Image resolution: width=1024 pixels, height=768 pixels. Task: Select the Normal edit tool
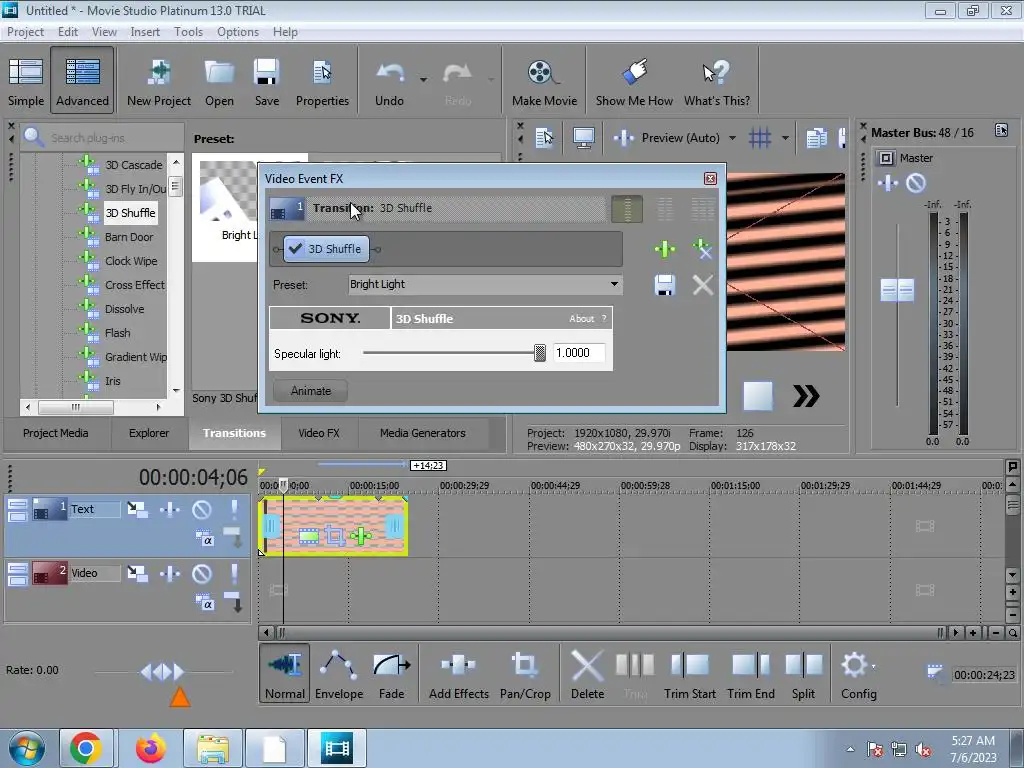tap(285, 673)
